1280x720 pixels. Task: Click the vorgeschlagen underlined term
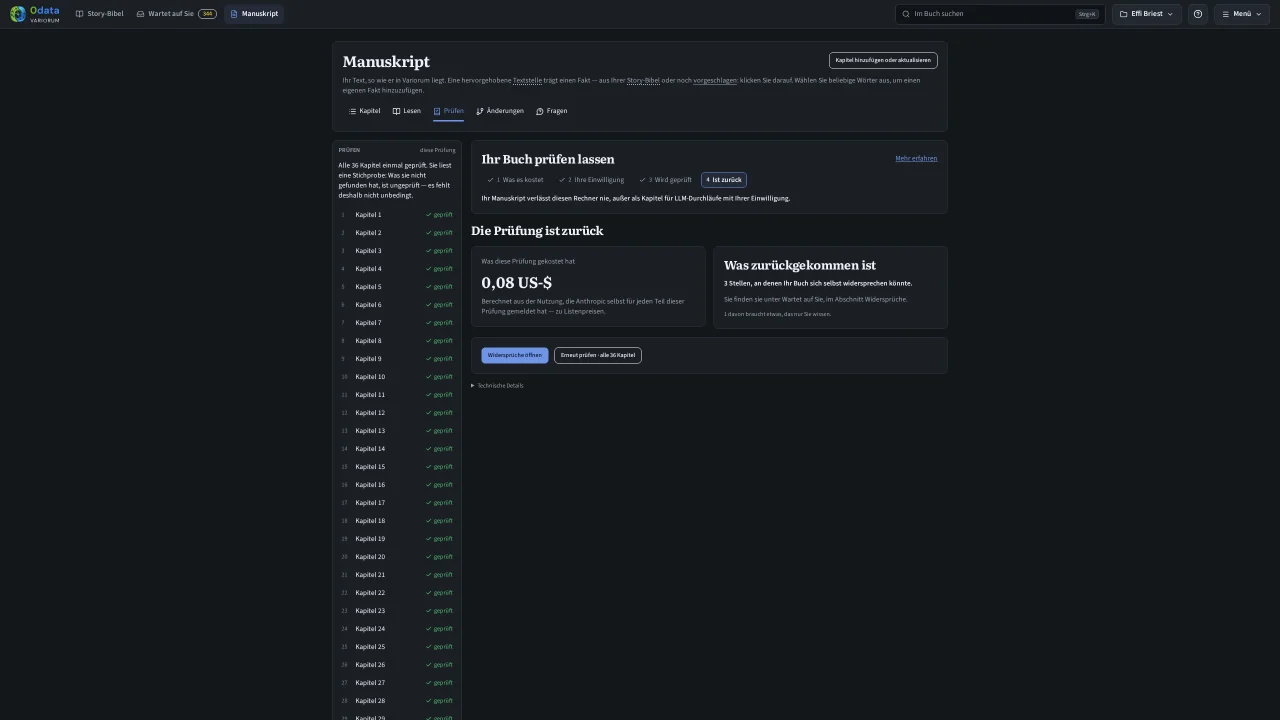tap(715, 80)
